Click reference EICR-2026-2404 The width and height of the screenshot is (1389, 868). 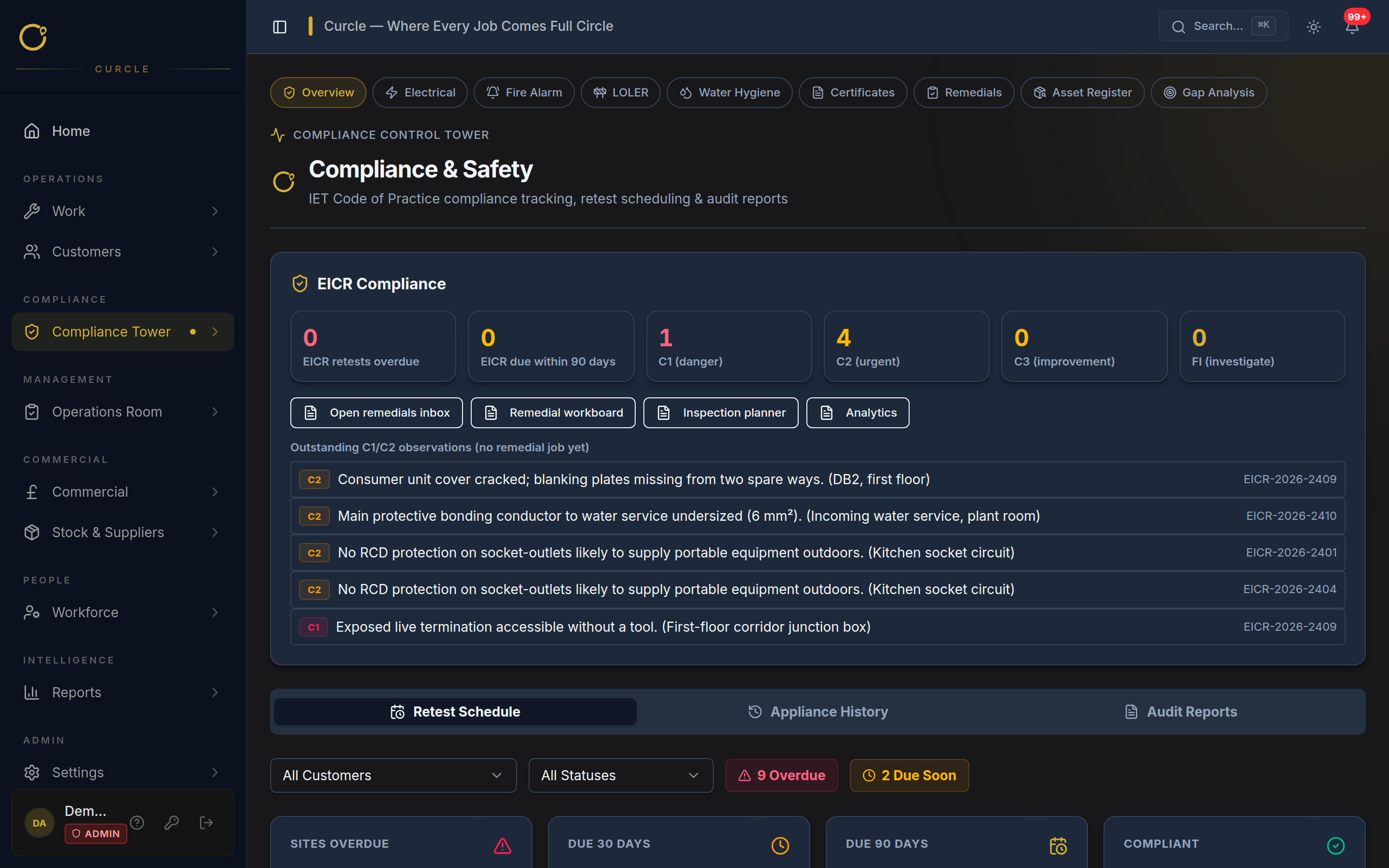[x=1290, y=589]
